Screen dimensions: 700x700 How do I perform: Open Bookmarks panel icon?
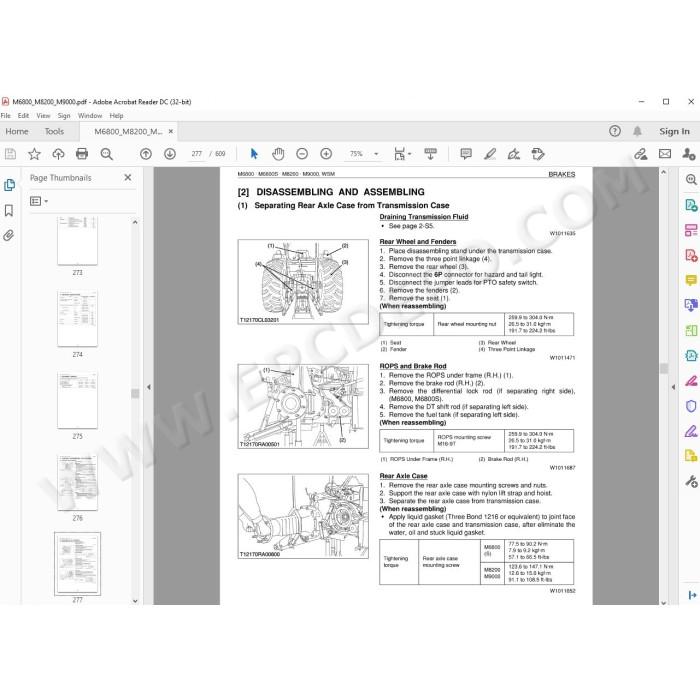(9, 210)
